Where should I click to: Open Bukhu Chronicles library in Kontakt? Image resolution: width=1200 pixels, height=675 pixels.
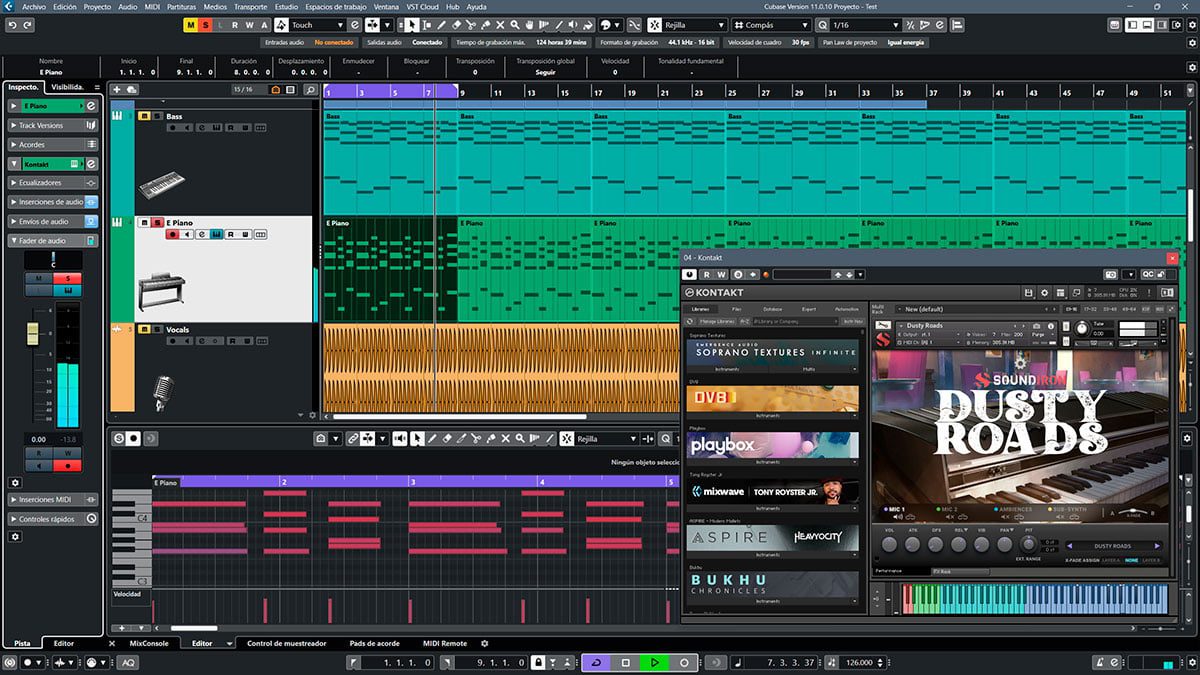tap(772, 584)
